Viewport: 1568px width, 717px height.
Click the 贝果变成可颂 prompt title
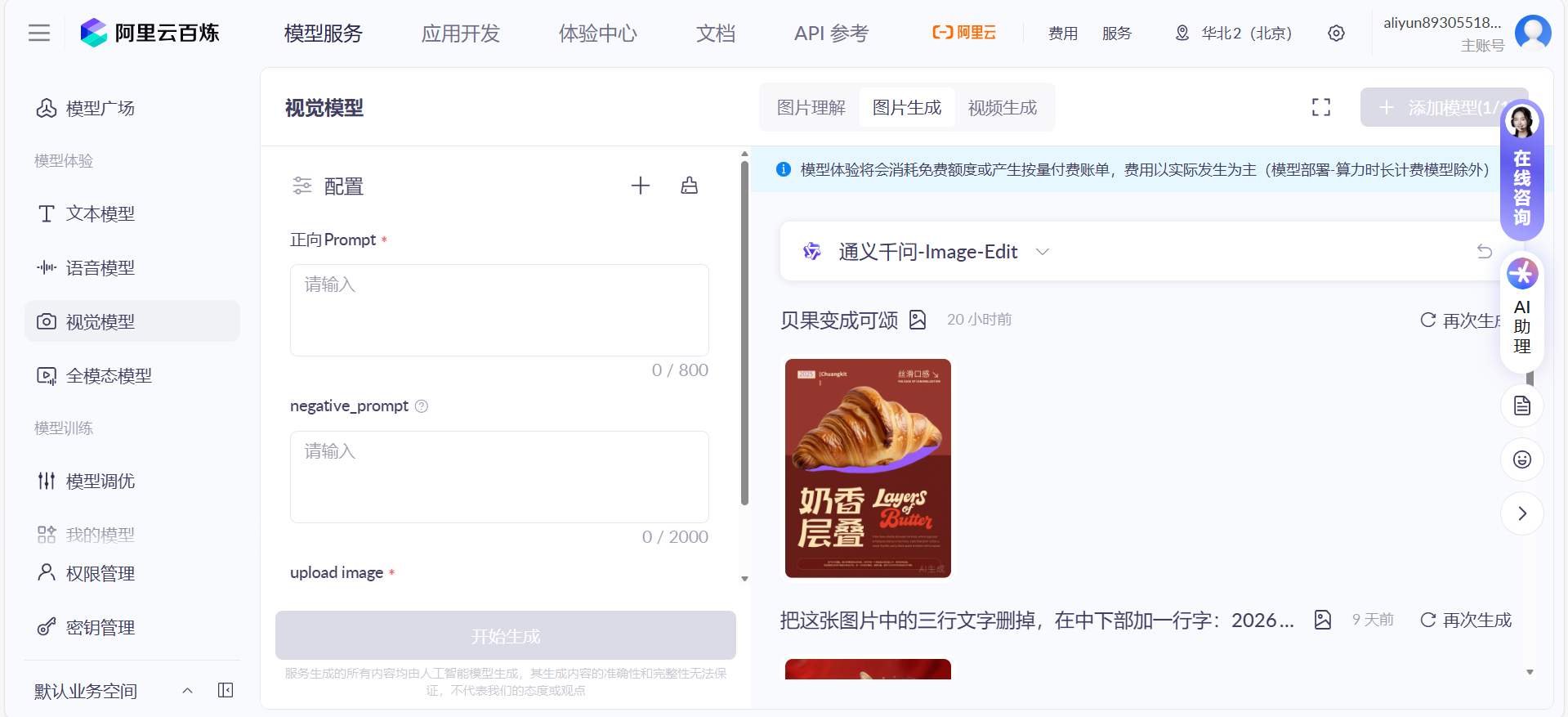coord(839,320)
